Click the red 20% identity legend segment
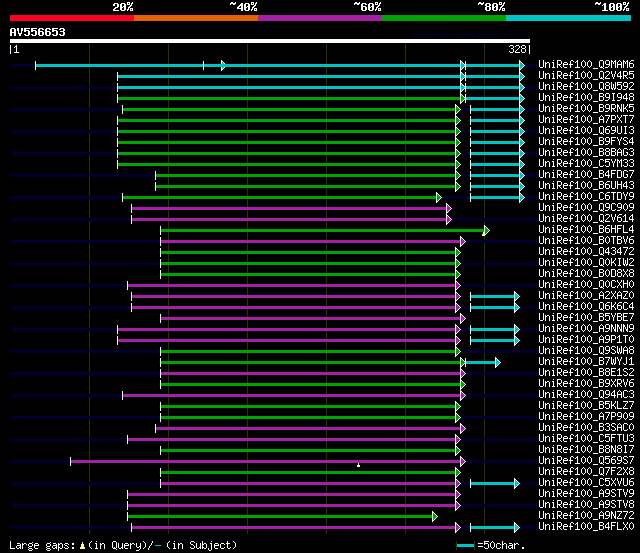Viewport: 640px width, 553px height. coord(72,18)
